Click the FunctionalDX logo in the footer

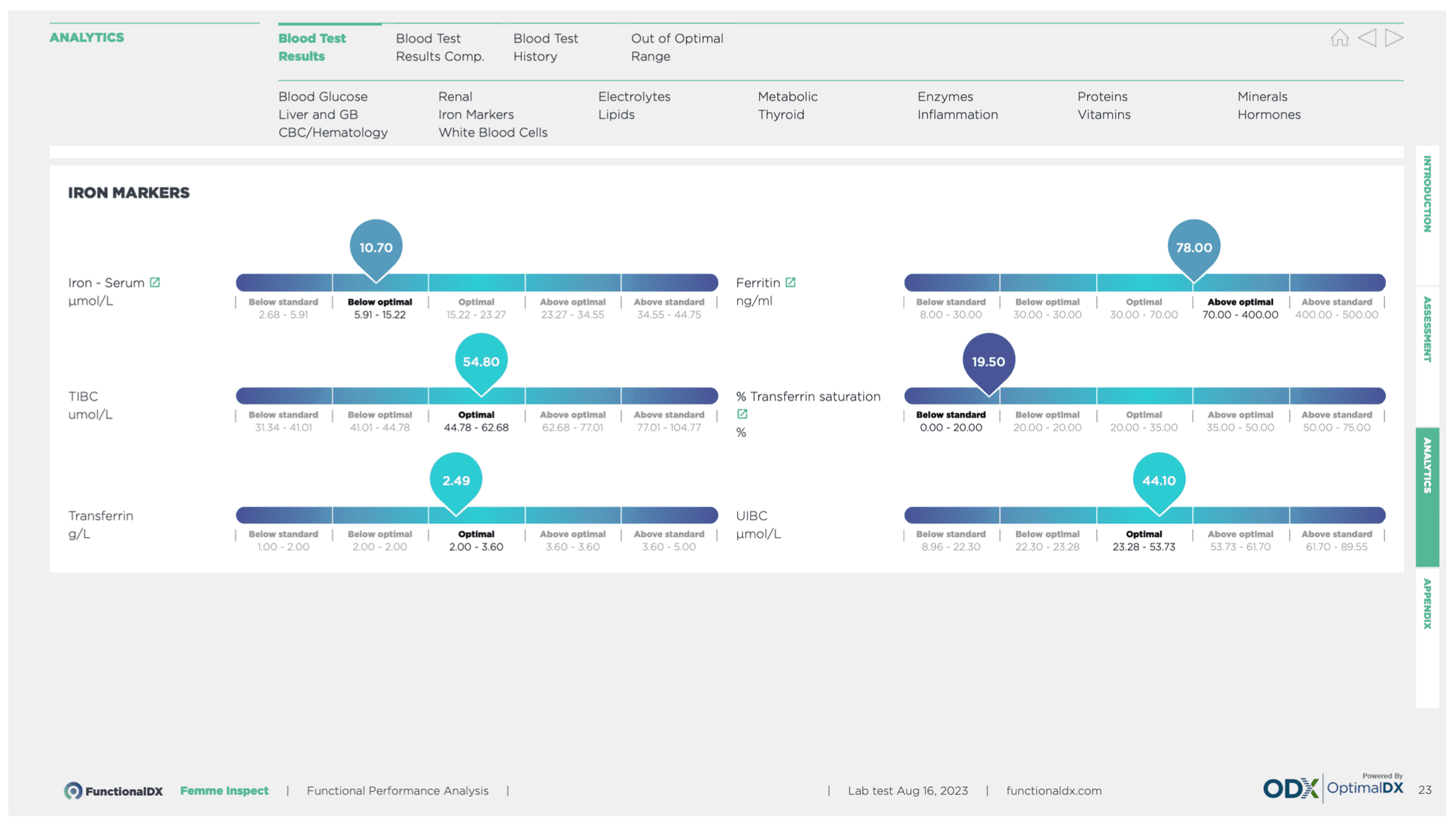pyautogui.click(x=114, y=791)
